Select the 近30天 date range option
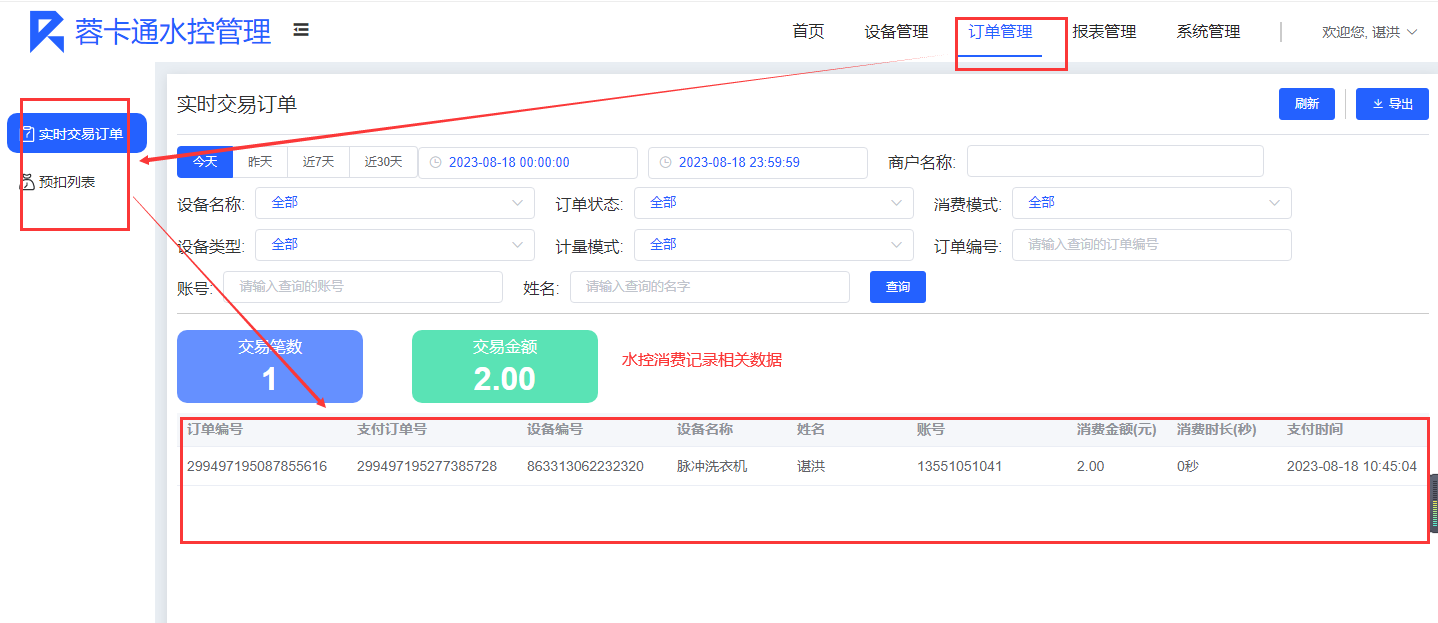Screen dimensions: 1438x623 [383, 162]
